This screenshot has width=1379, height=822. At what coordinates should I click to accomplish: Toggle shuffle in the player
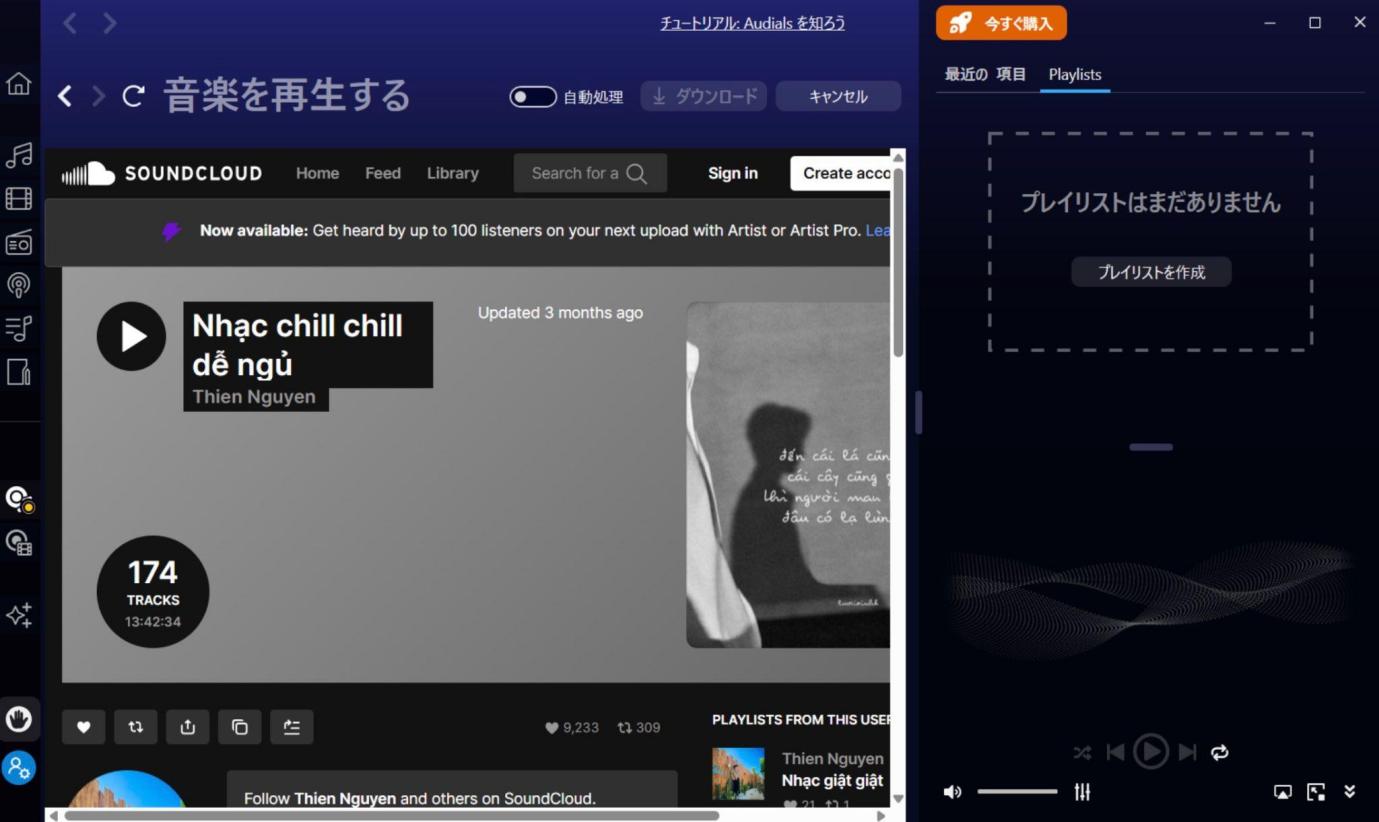click(x=1082, y=752)
